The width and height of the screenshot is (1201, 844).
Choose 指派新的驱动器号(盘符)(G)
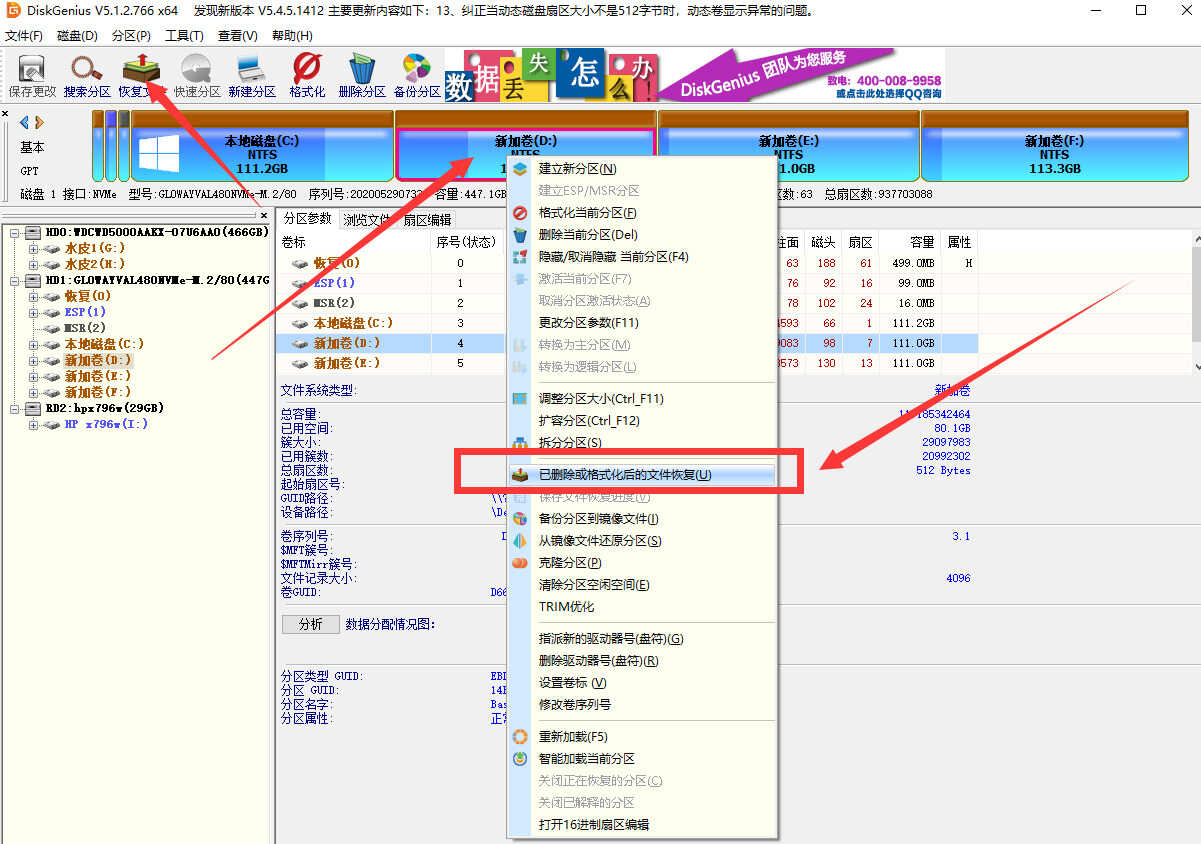tap(642, 639)
